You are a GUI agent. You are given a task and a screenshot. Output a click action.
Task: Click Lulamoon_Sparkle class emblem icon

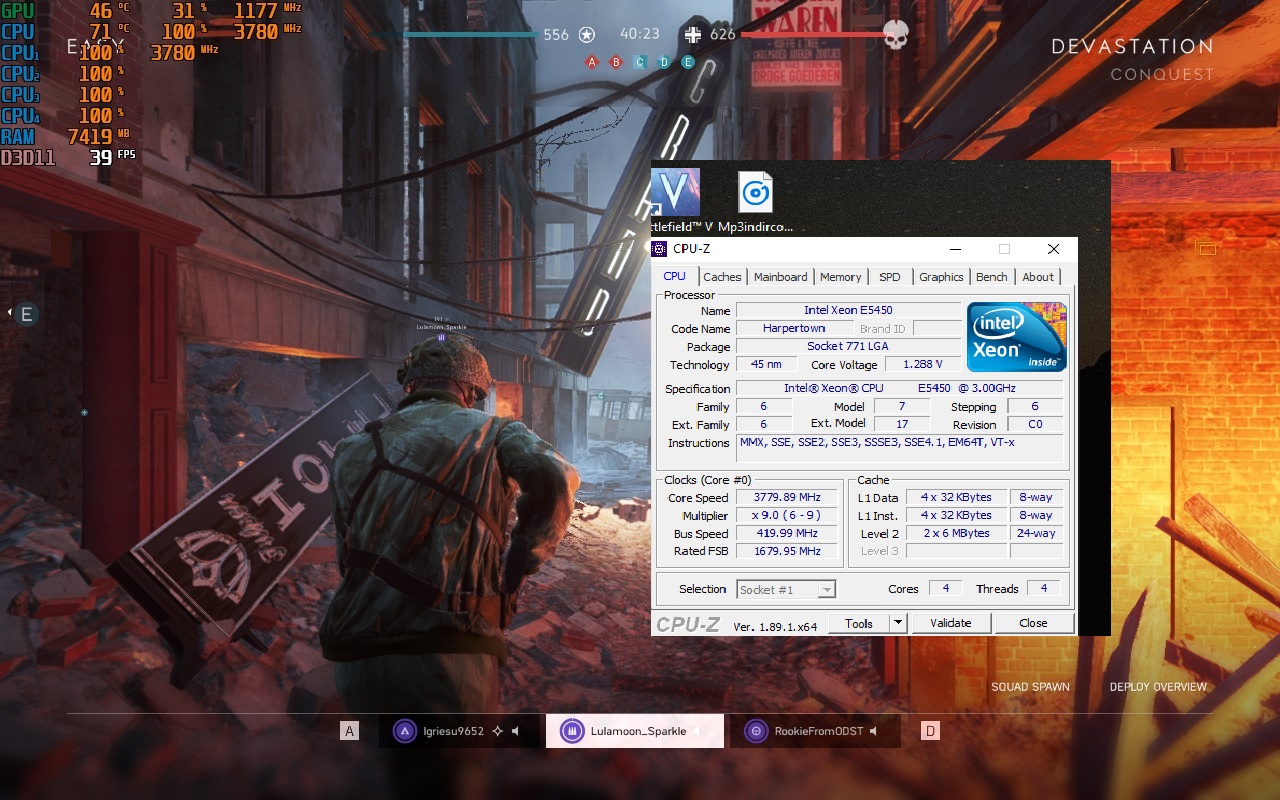coord(571,731)
